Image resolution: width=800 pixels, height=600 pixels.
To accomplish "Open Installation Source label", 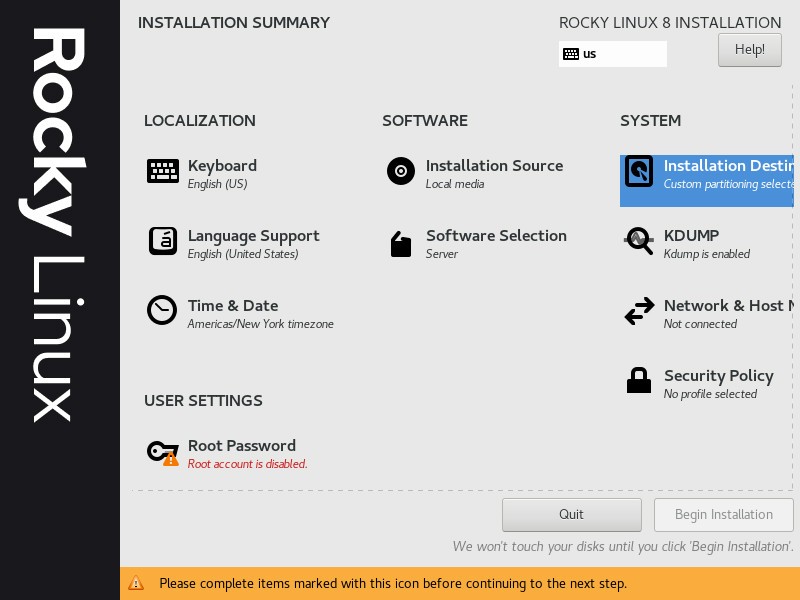I will click(494, 166).
